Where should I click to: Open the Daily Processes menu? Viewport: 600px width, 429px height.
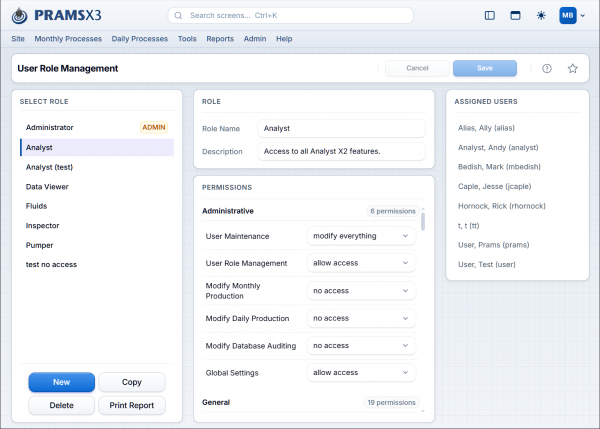click(x=140, y=39)
